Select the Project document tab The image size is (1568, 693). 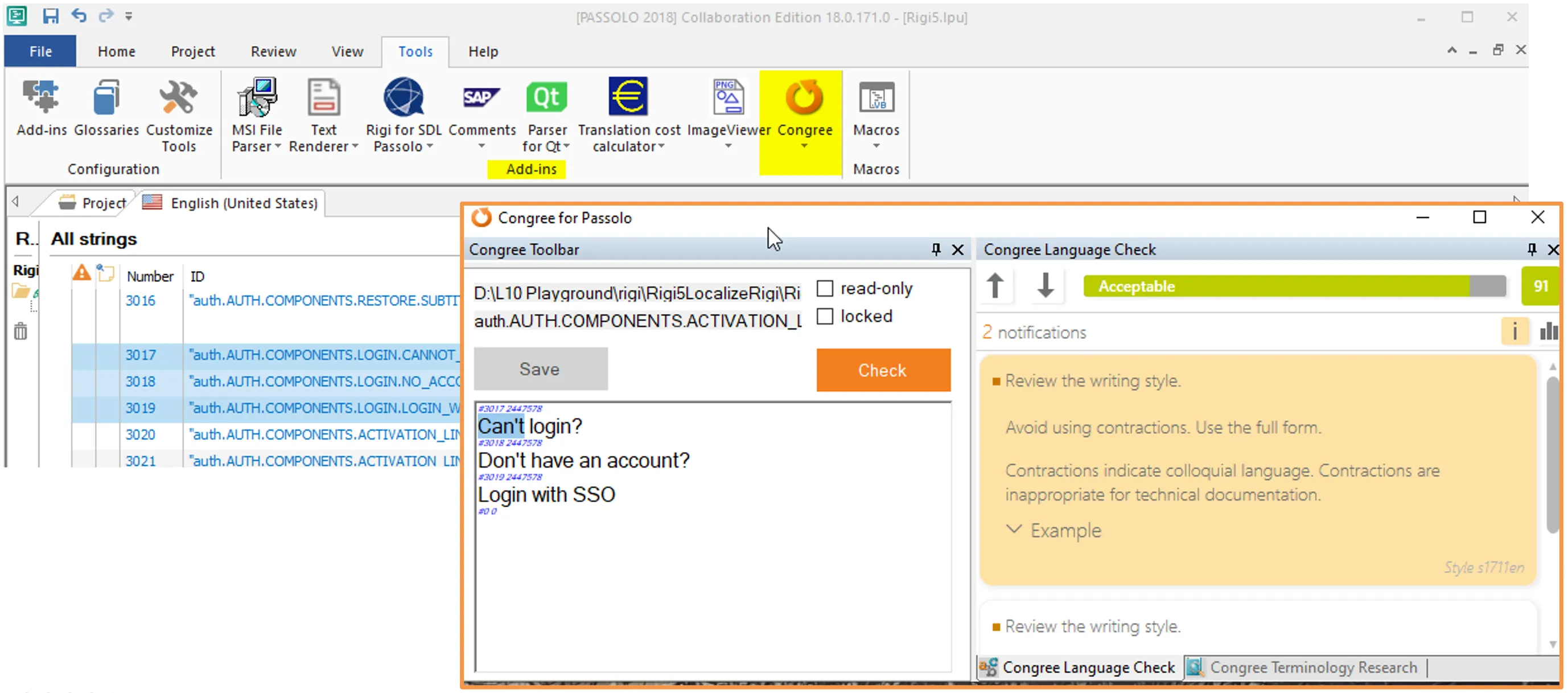(93, 203)
